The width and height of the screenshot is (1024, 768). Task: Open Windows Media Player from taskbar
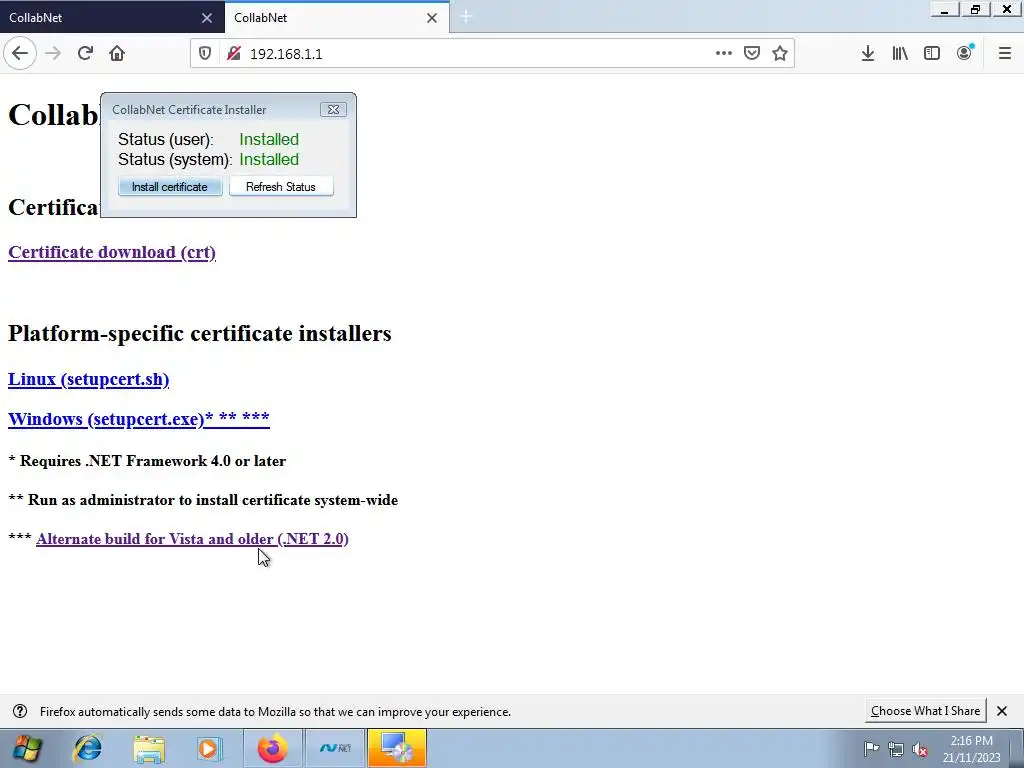[x=210, y=748]
